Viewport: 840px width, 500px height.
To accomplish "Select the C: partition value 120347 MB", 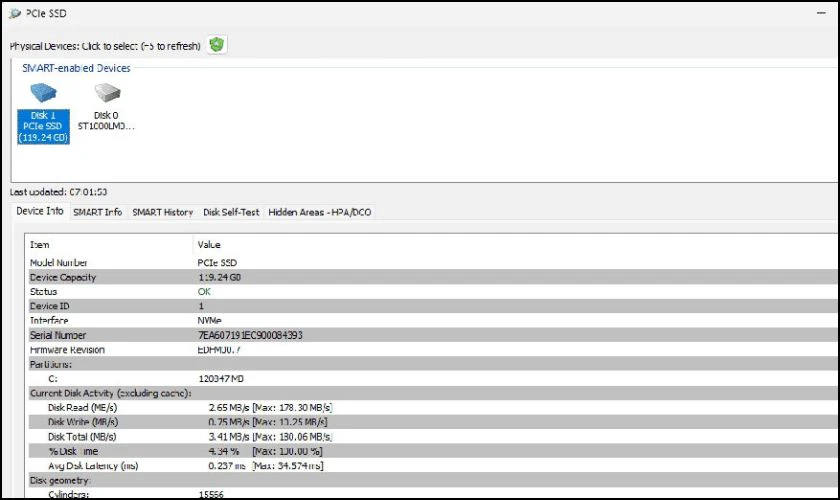I will [221, 378].
